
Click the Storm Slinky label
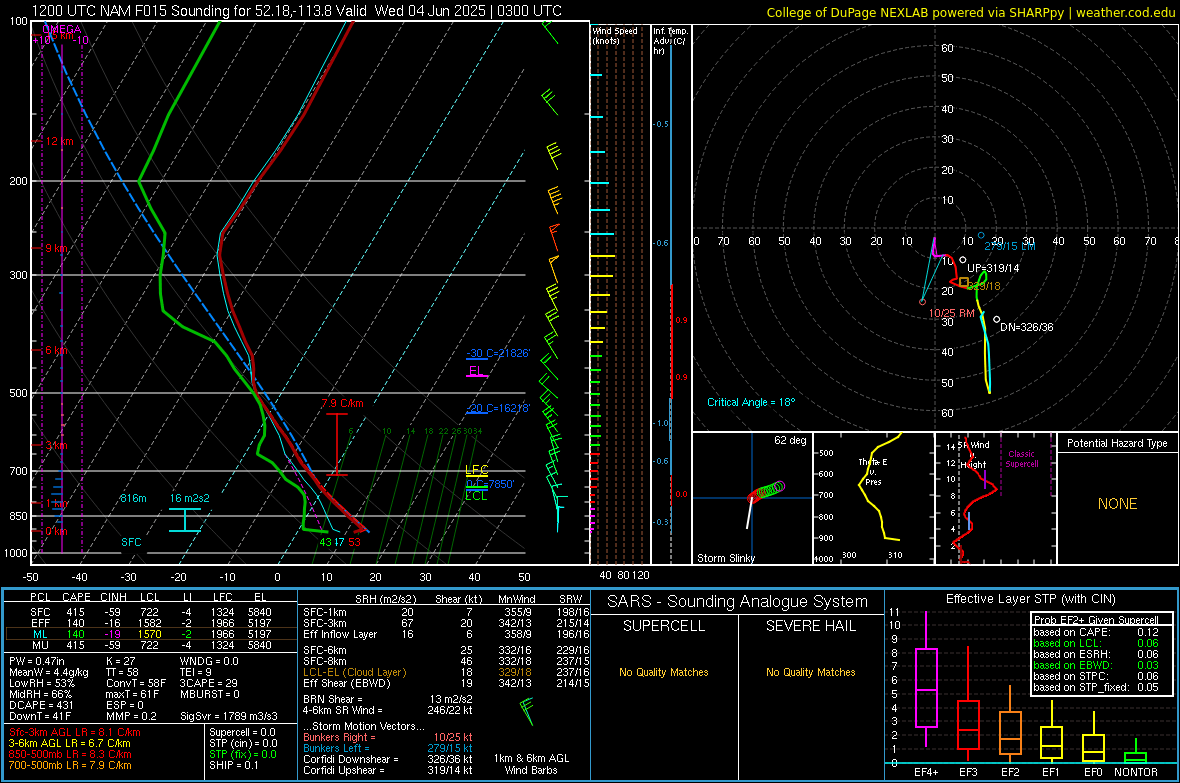(725, 558)
